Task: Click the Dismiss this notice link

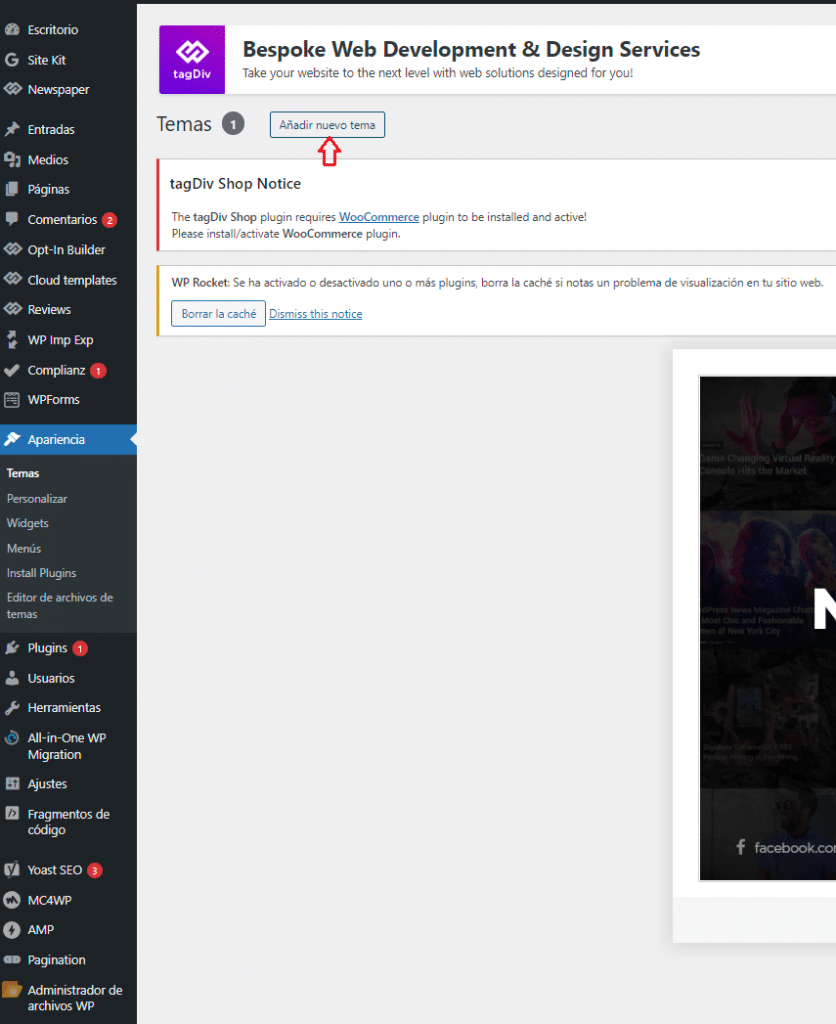Action: tap(315, 314)
